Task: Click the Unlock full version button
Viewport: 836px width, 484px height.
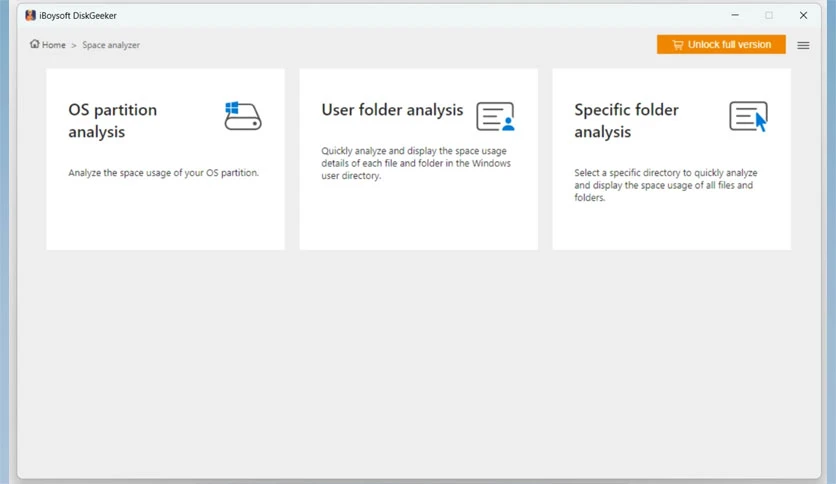Action: pyautogui.click(x=721, y=44)
